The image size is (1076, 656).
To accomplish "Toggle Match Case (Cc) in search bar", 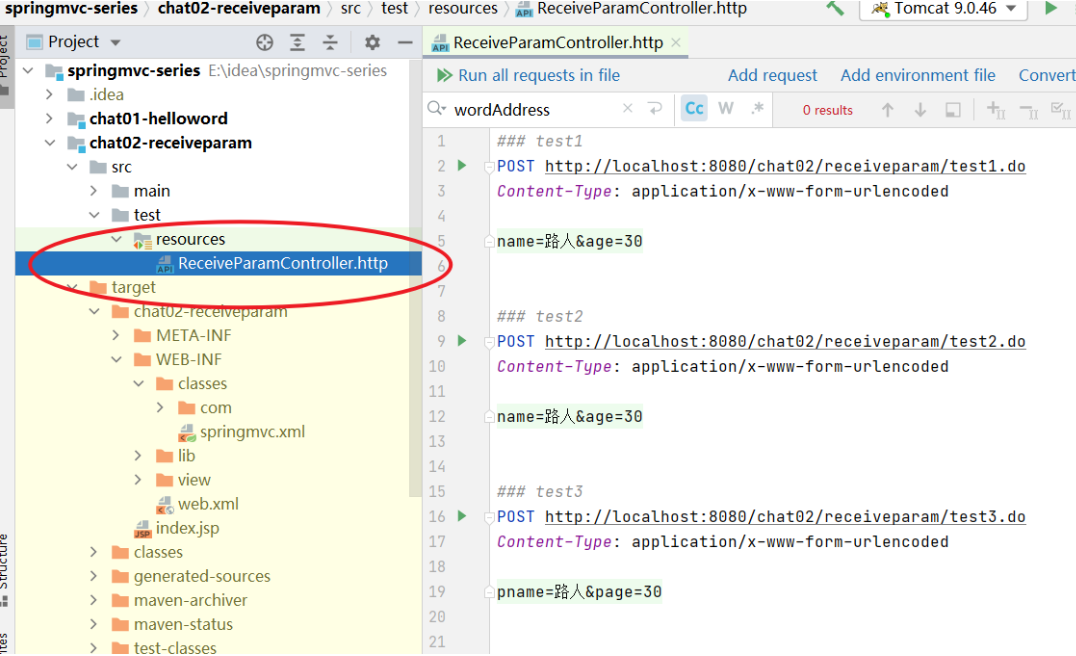I will coord(694,109).
